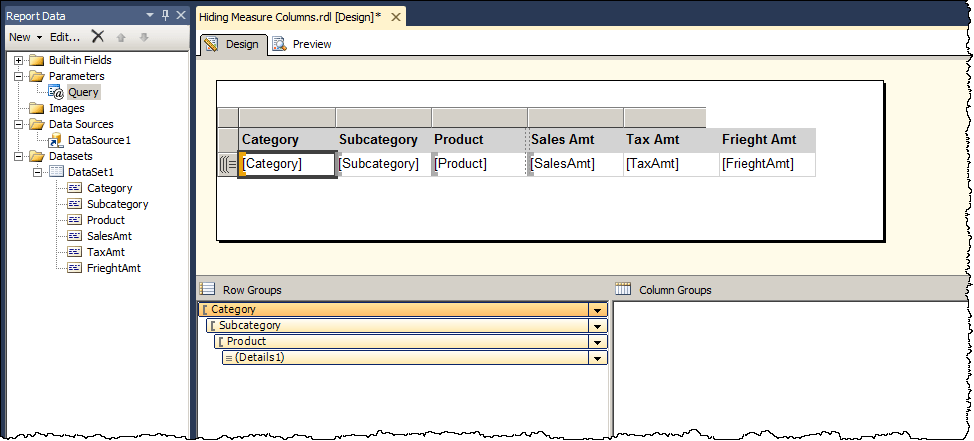
Task: Open the Subcategory row group dropdown
Action: [598, 326]
